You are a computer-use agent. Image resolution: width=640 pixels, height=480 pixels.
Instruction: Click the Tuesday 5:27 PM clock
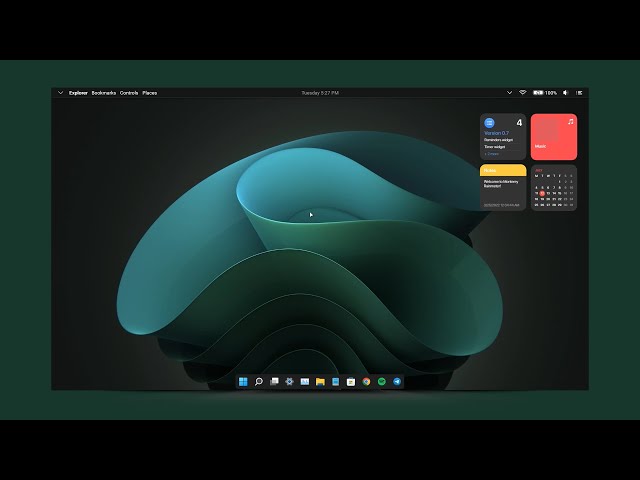(x=320, y=93)
